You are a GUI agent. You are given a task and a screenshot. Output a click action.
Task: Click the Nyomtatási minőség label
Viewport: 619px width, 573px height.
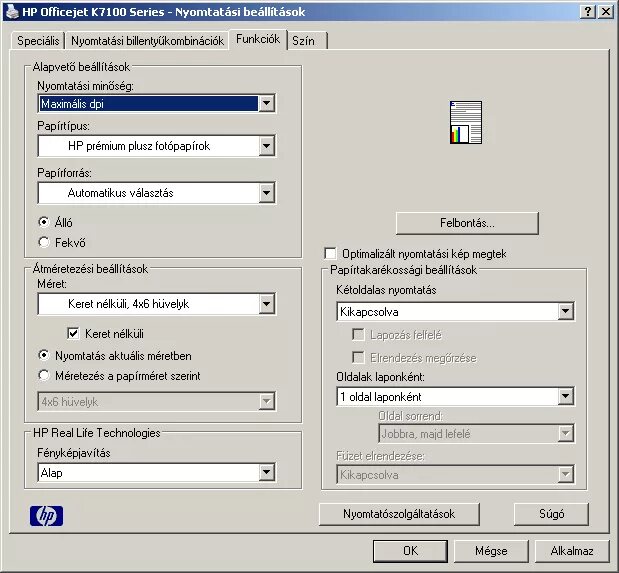[85, 86]
